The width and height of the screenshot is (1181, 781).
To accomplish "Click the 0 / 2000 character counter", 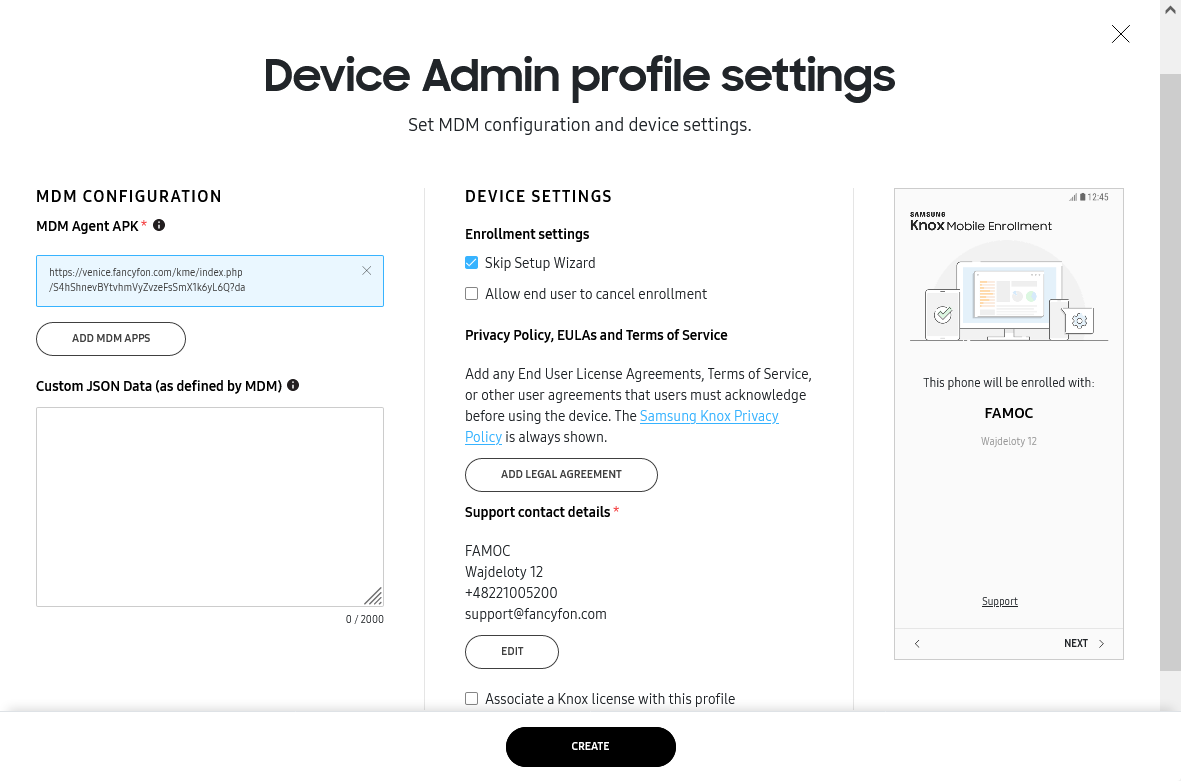I will pos(365,619).
